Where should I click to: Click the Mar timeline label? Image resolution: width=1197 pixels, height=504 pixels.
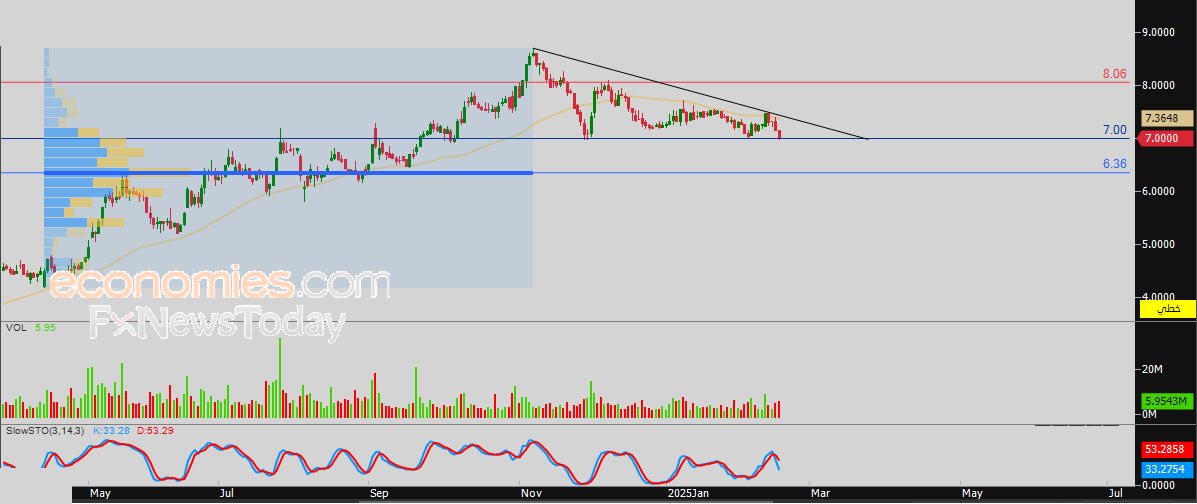821,494
